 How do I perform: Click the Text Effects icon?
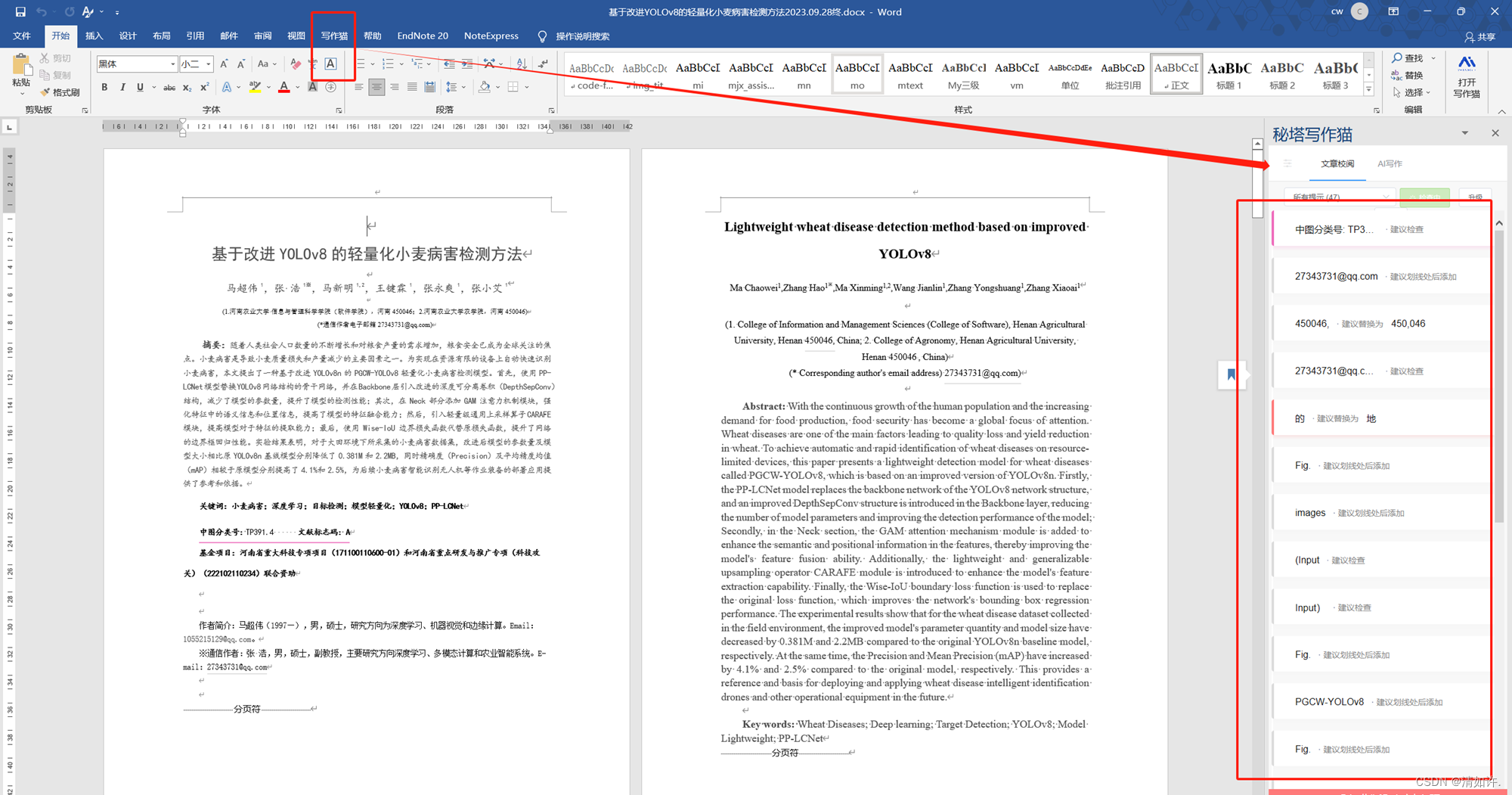click(226, 87)
